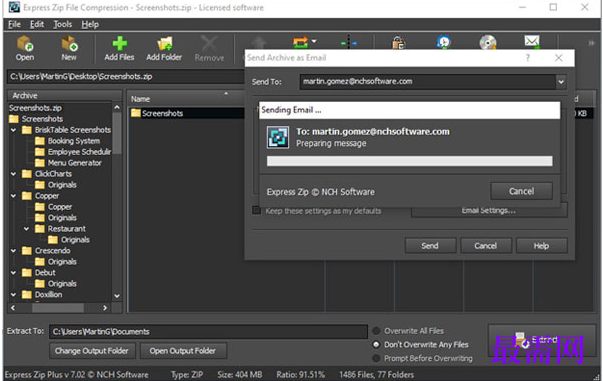
Task: Click the archive path field Screenshots.zip
Action: [125, 77]
